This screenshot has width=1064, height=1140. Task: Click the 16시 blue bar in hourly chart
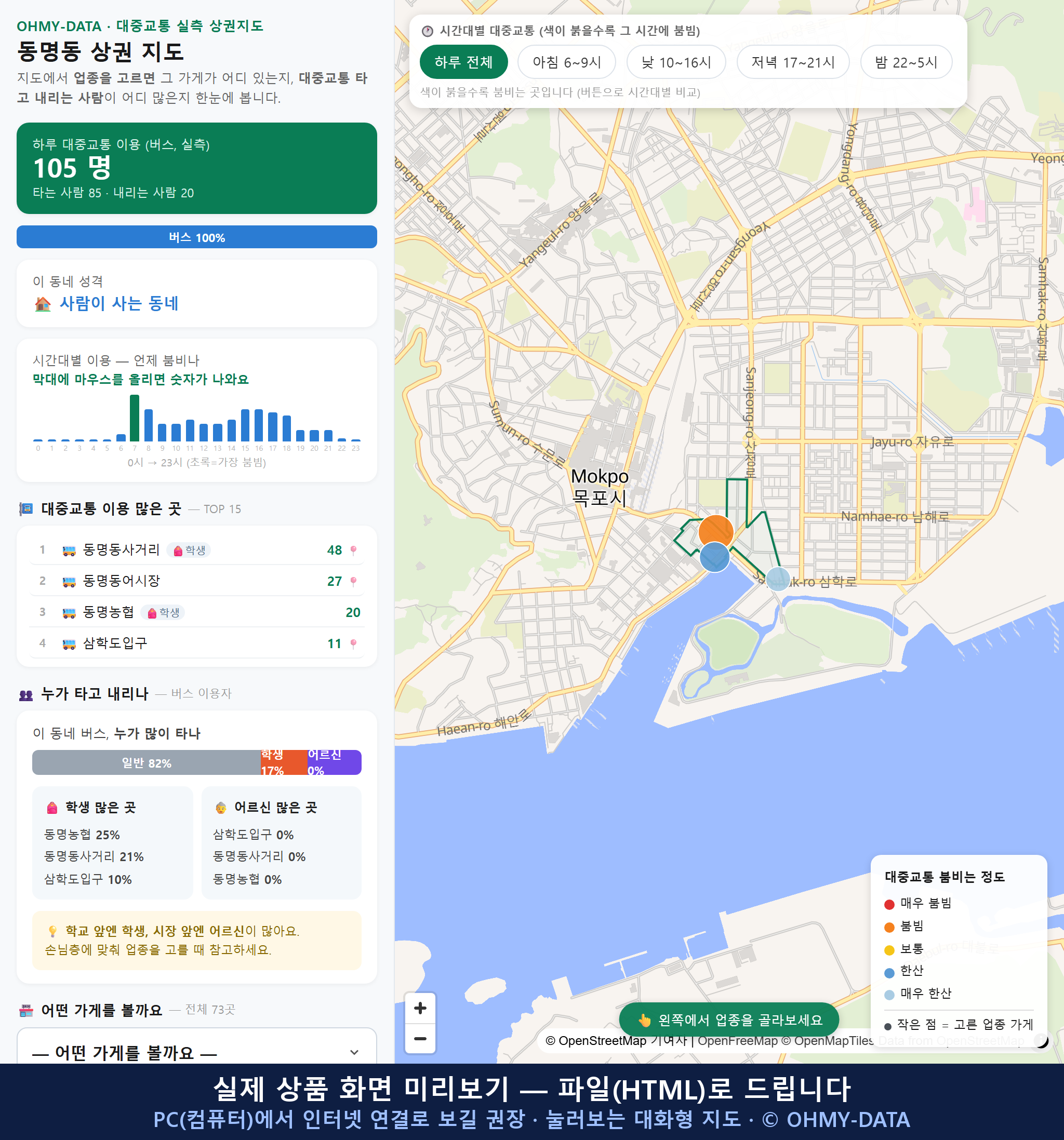259,425
